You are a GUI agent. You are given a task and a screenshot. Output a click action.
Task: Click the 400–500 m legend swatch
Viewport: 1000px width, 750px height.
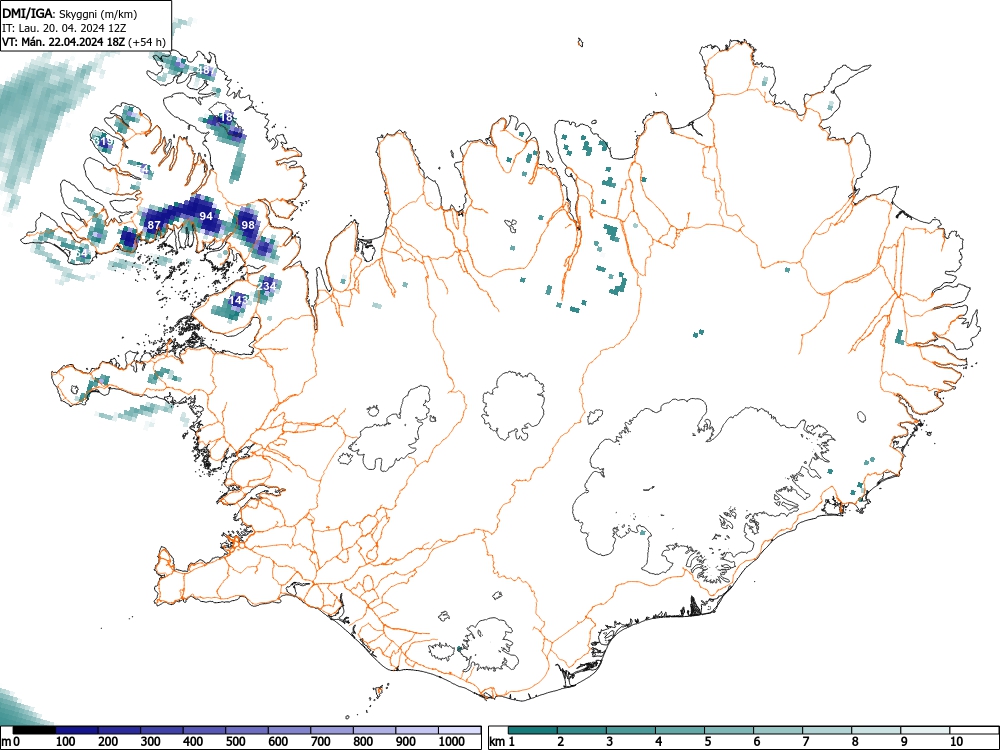[205, 730]
